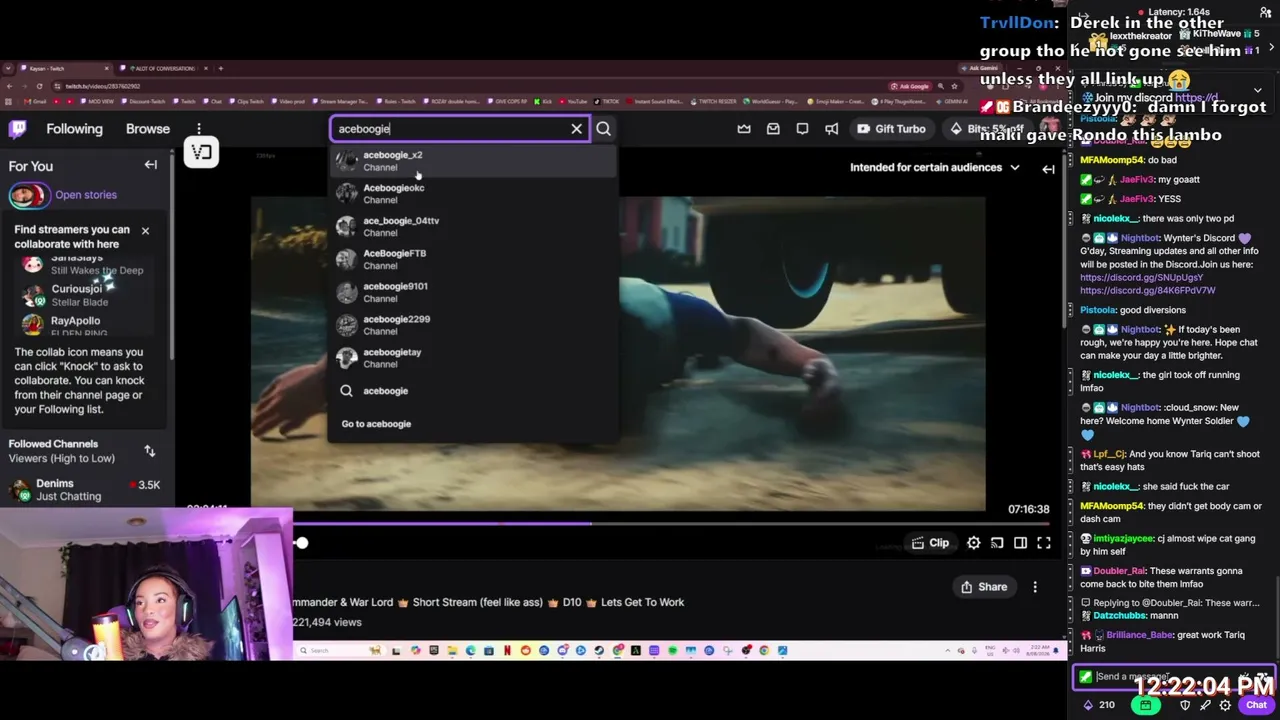Click the video overlay logo badge
Viewport: 1280px width, 720px height.
tap(201, 152)
